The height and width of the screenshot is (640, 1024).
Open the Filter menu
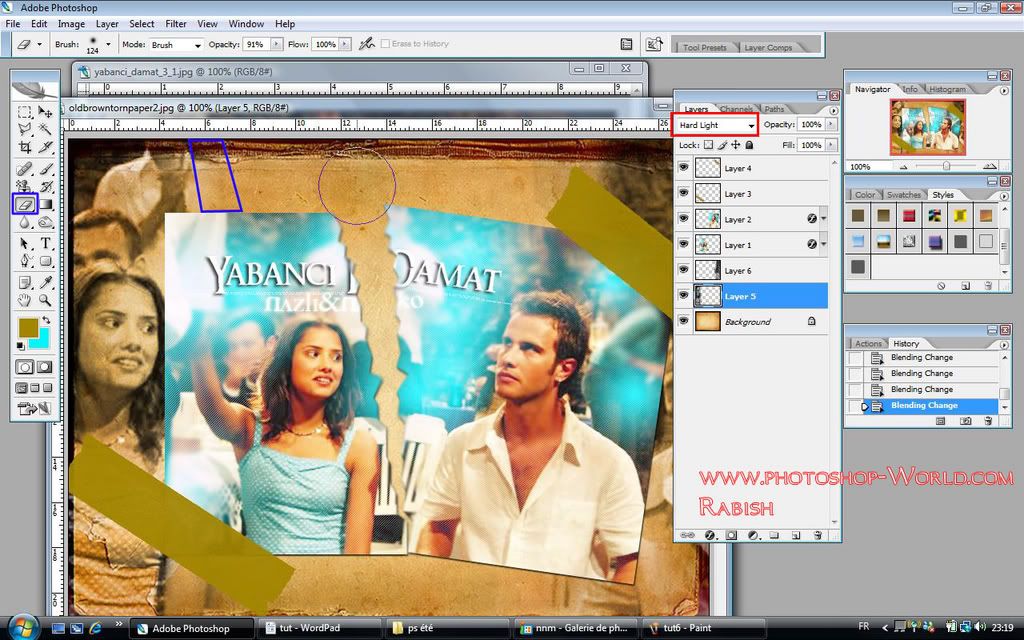tap(176, 24)
